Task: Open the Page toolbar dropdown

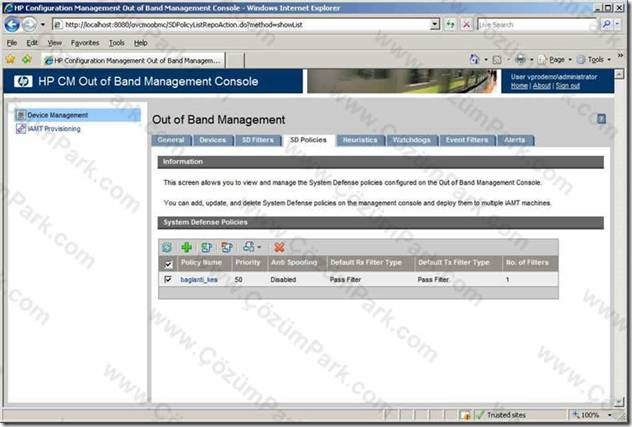Action: coord(570,60)
